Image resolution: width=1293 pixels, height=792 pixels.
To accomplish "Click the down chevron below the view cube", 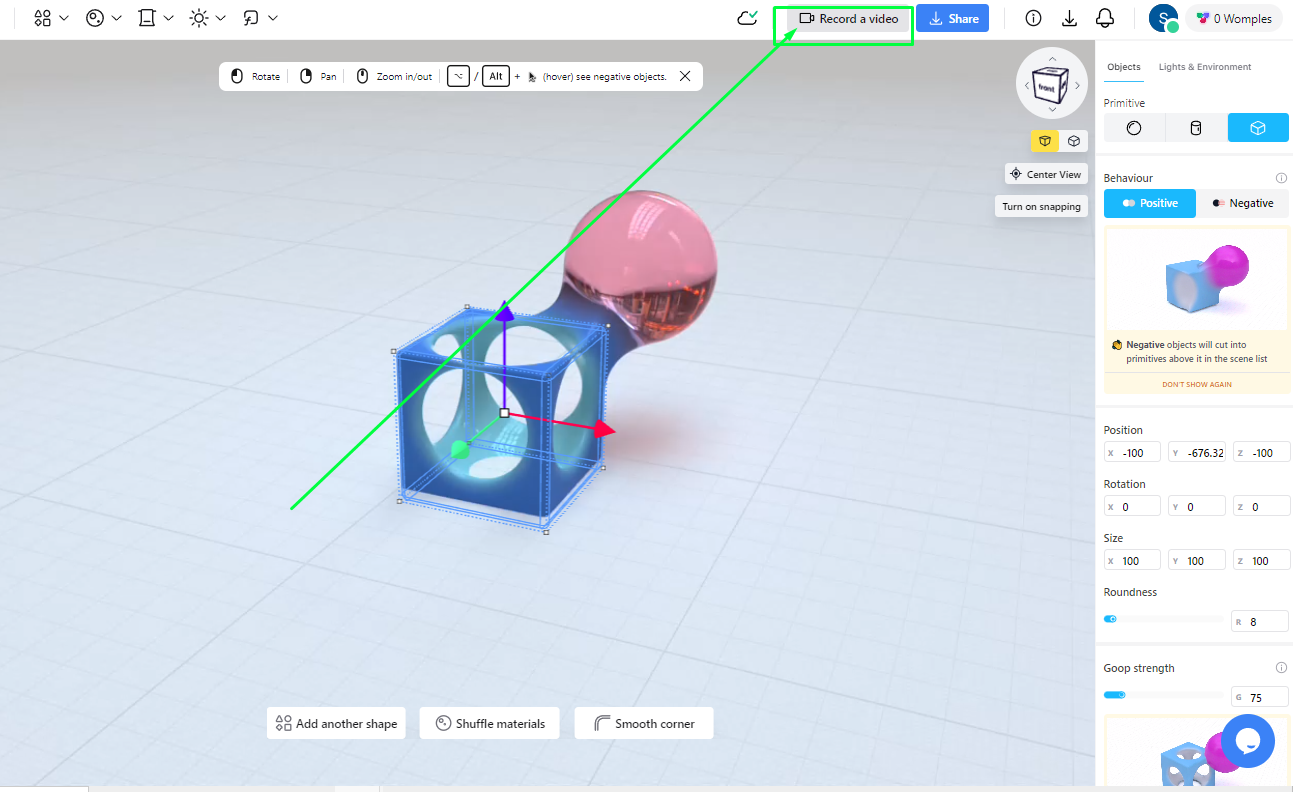I will click(x=1052, y=109).
